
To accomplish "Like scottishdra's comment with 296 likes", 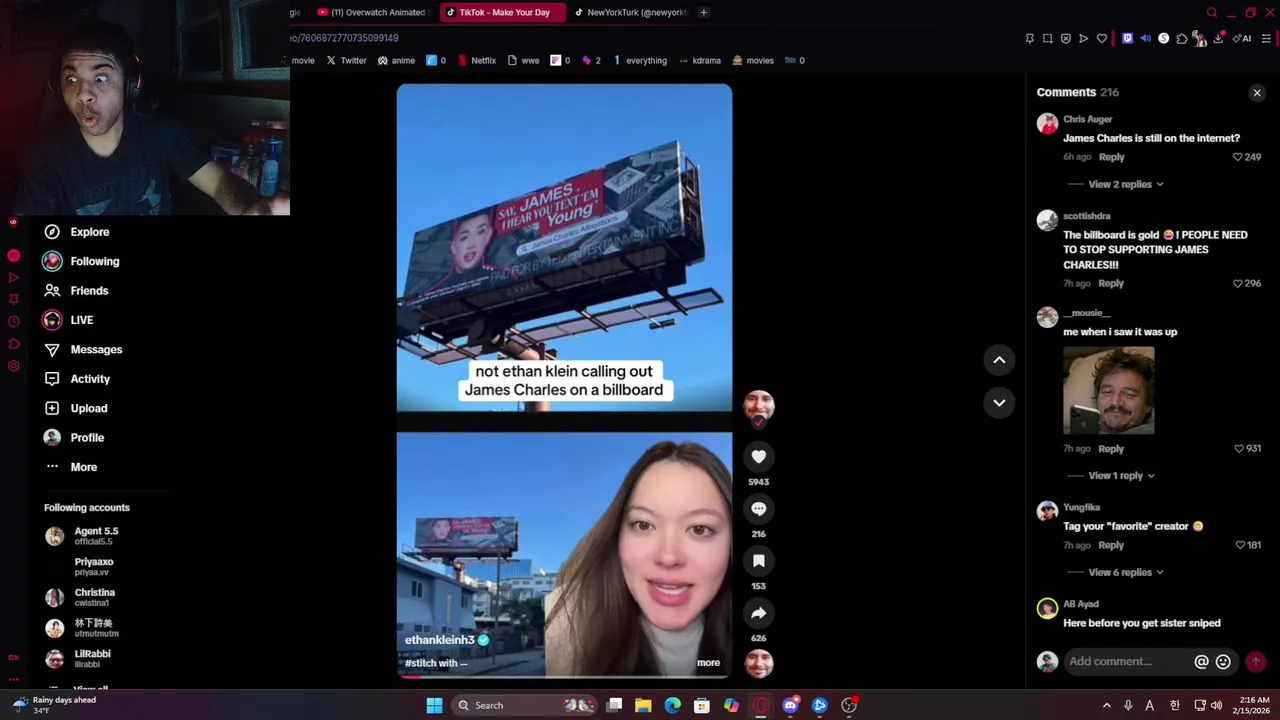I will pos(1237,283).
